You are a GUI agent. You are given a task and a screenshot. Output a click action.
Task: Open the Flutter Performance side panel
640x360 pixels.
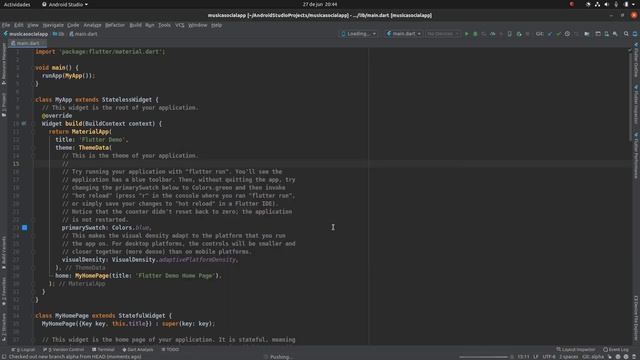636,156
